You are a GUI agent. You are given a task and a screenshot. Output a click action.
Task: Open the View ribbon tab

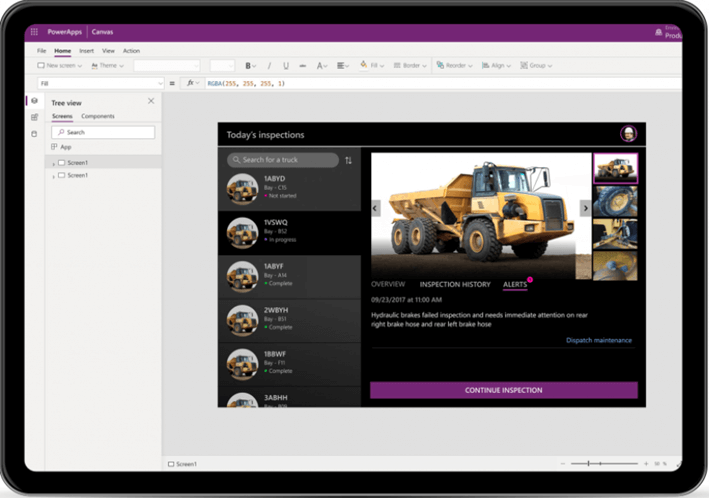tap(108, 51)
